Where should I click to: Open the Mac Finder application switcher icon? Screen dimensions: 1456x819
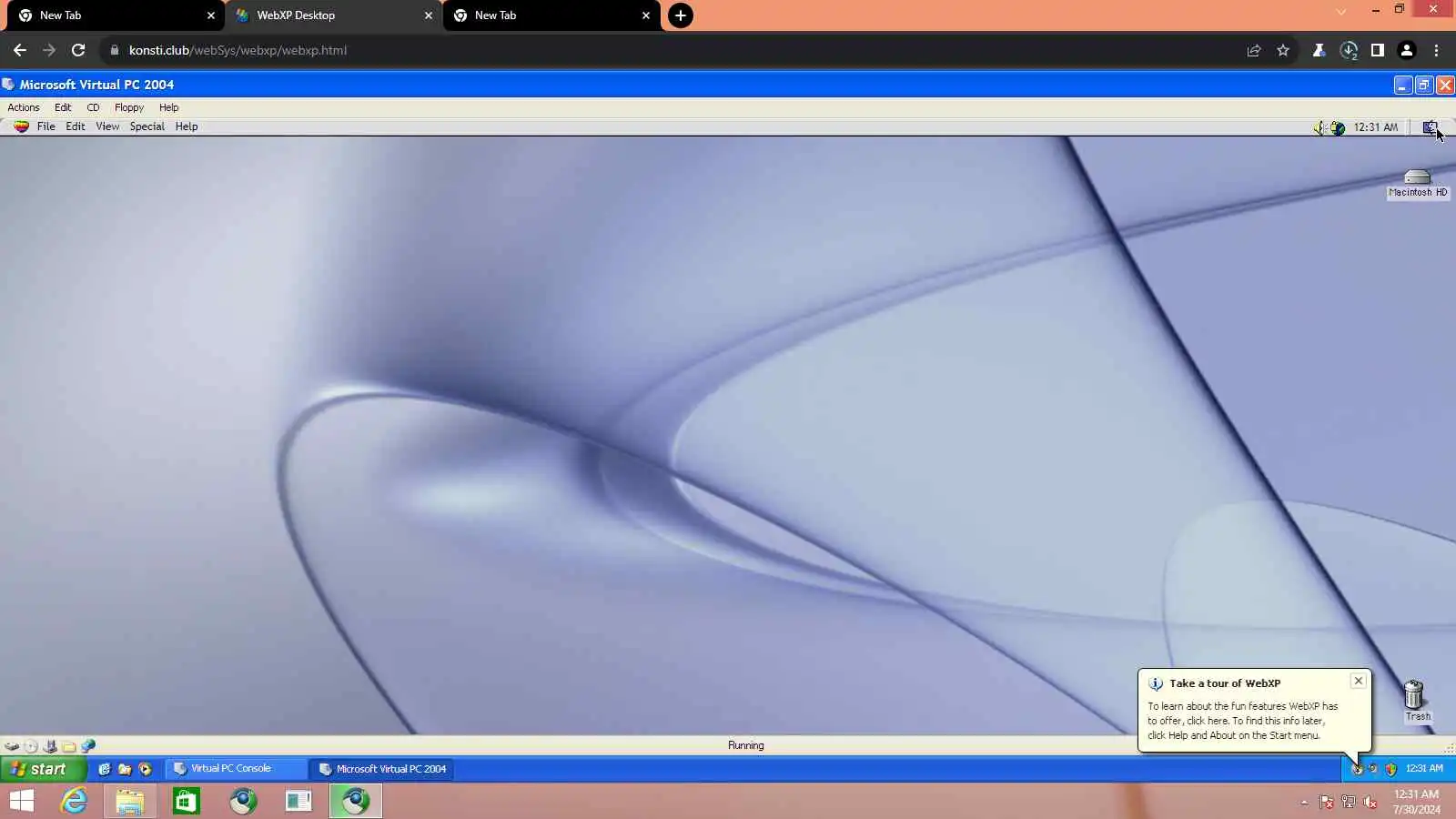[1431, 127]
